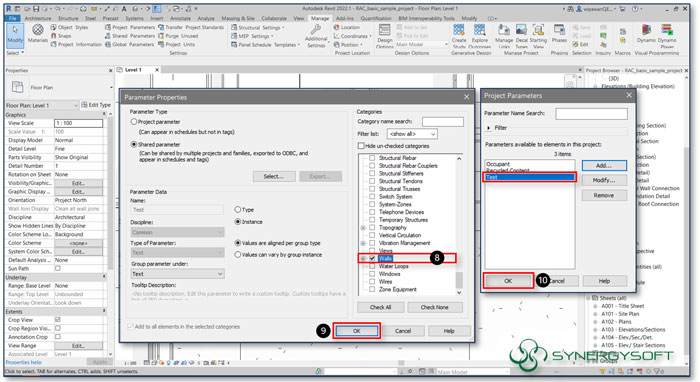Select the Type radio option
This screenshot has height=382, width=700.
click(x=238, y=209)
